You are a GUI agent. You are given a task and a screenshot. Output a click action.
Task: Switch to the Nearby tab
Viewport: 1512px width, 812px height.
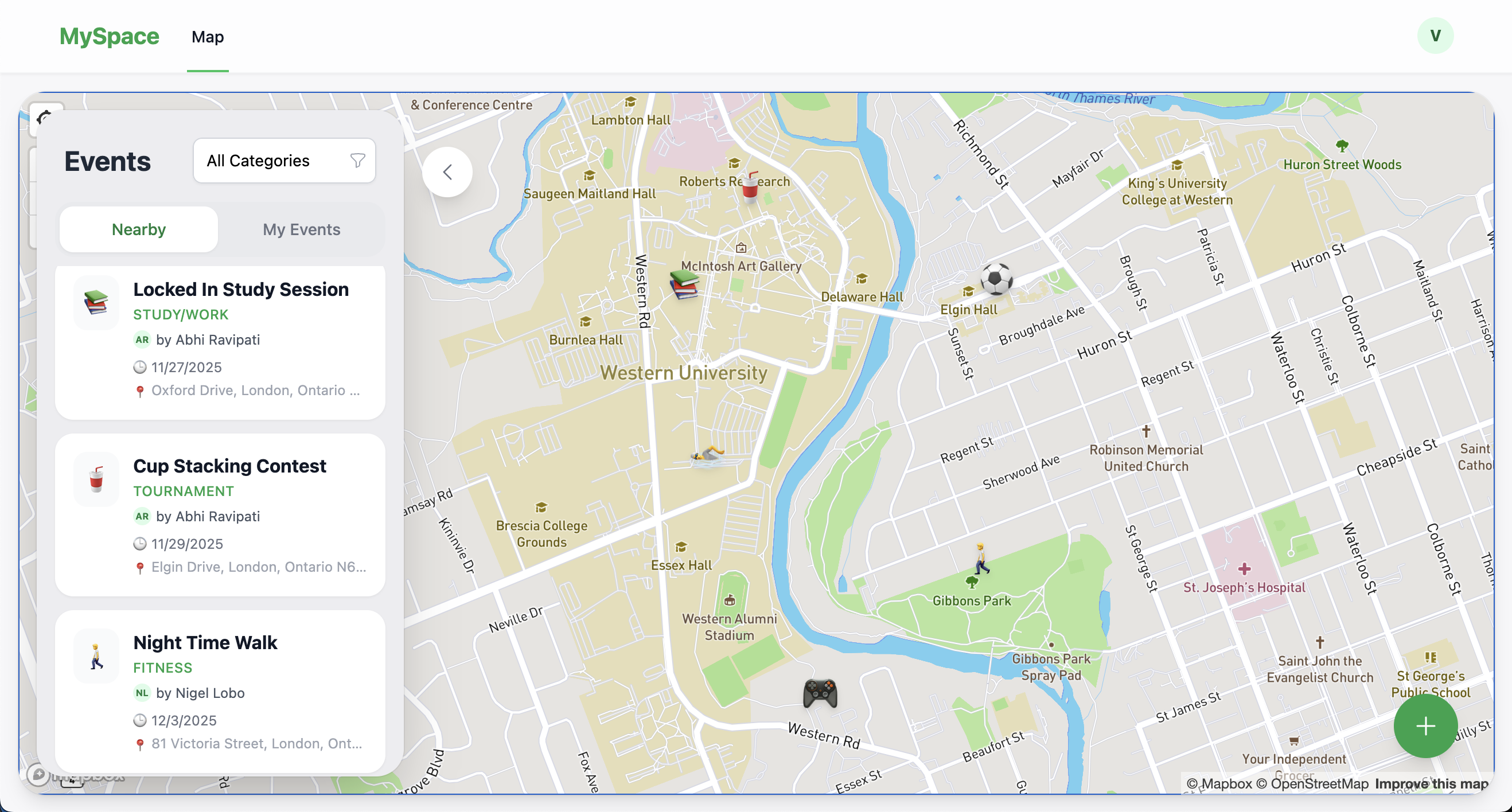coord(138,229)
